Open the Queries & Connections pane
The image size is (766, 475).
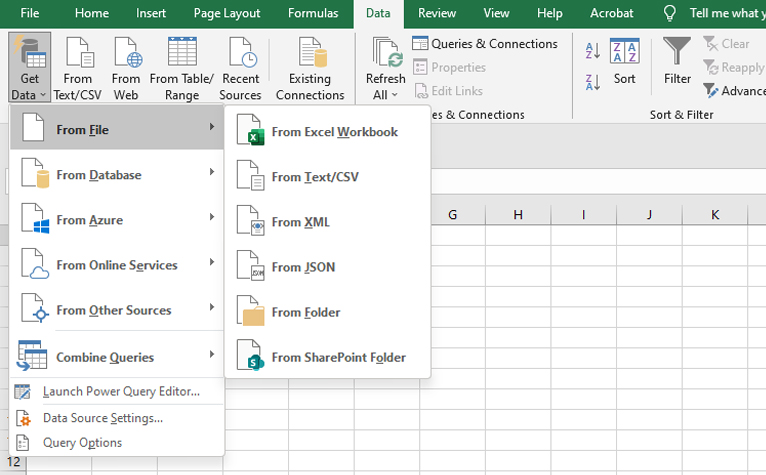(x=485, y=43)
